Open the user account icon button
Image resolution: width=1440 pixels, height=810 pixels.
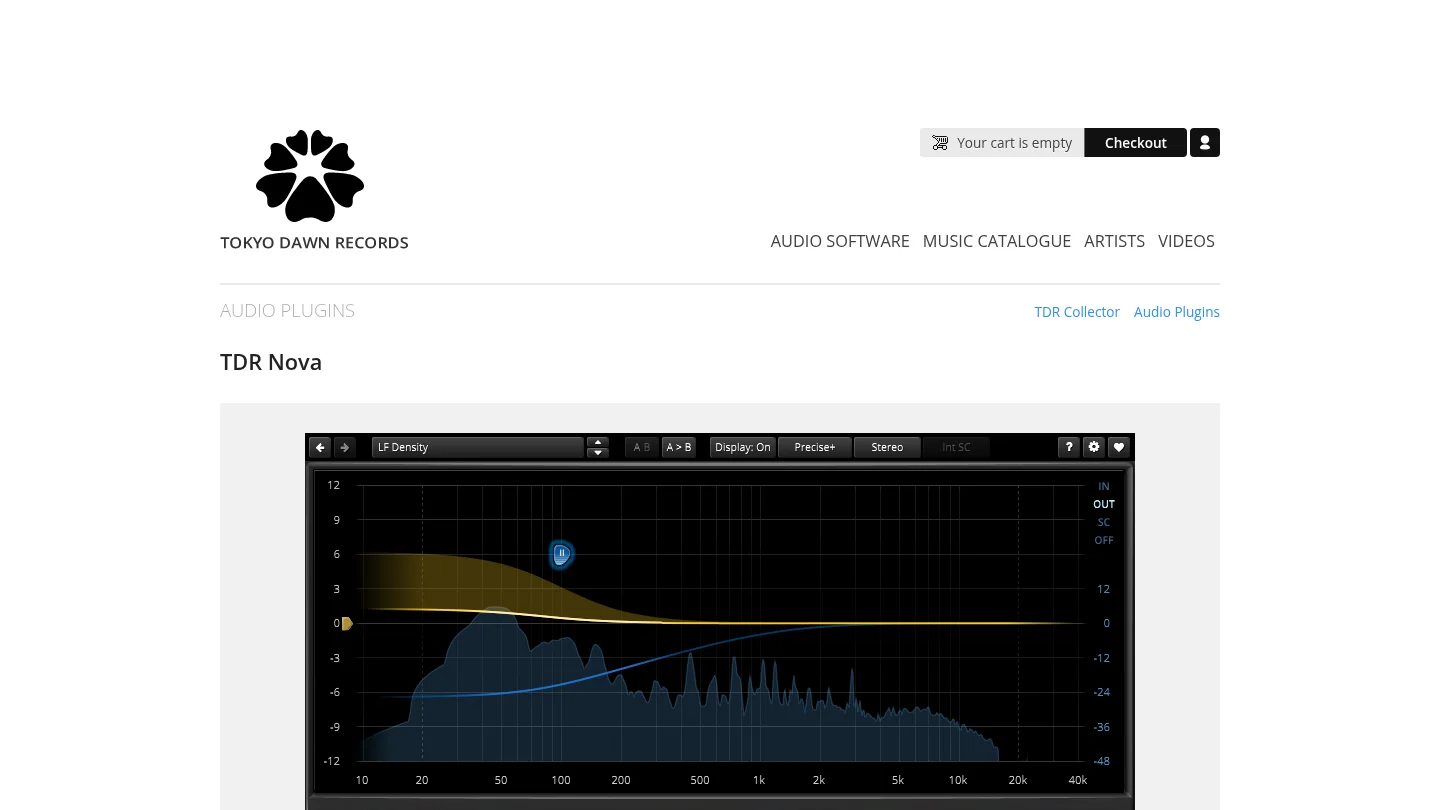click(1205, 143)
